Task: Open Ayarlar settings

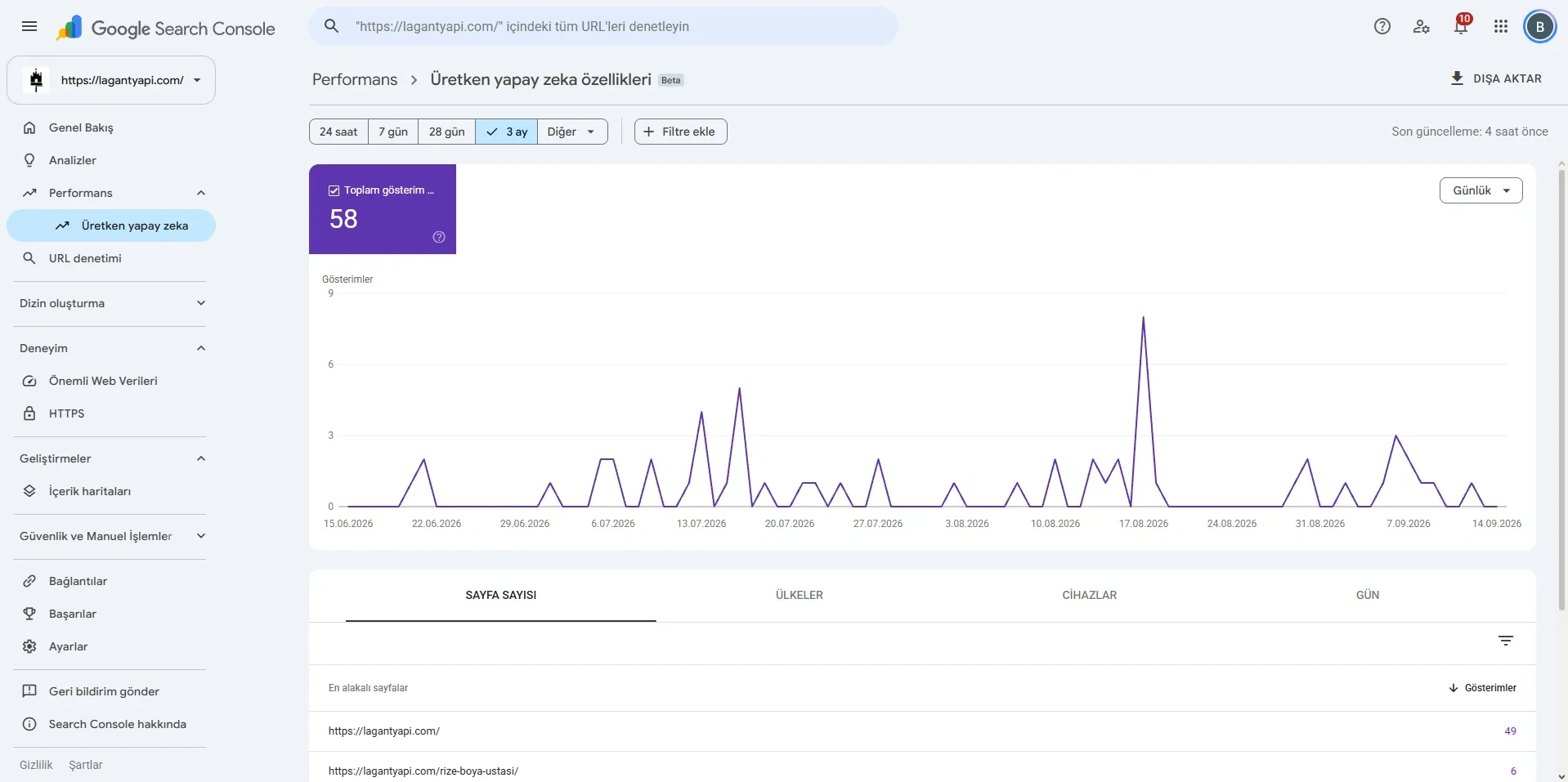Action: (x=111, y=646)
